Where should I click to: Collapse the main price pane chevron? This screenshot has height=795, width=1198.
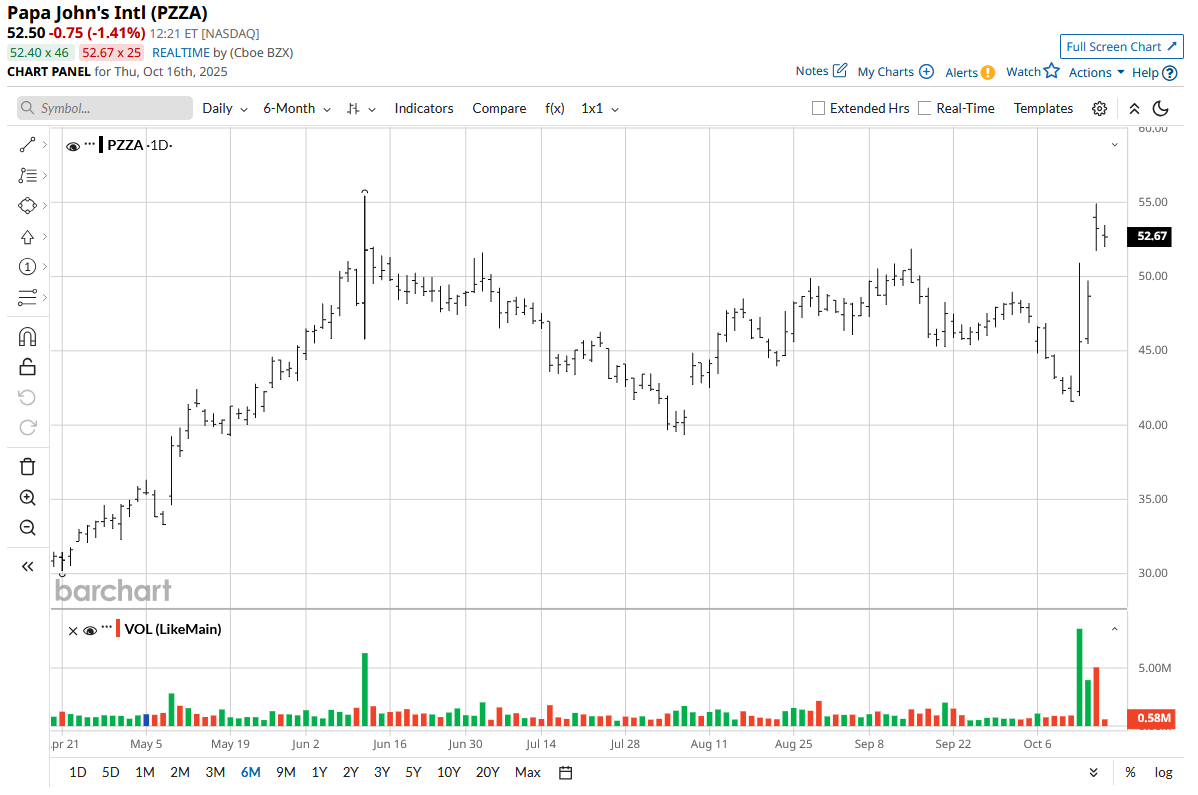(1115, 144)
